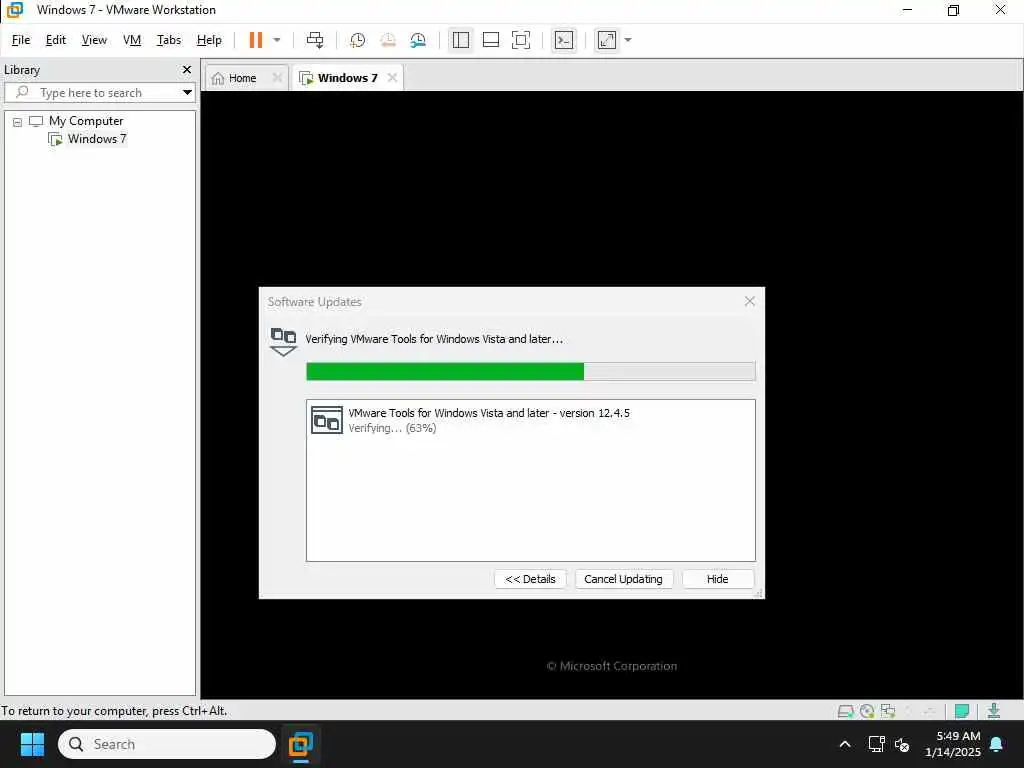Click the green message log status icon
Viewport: 1024px width, 768px height.
(x=961, y=711)
